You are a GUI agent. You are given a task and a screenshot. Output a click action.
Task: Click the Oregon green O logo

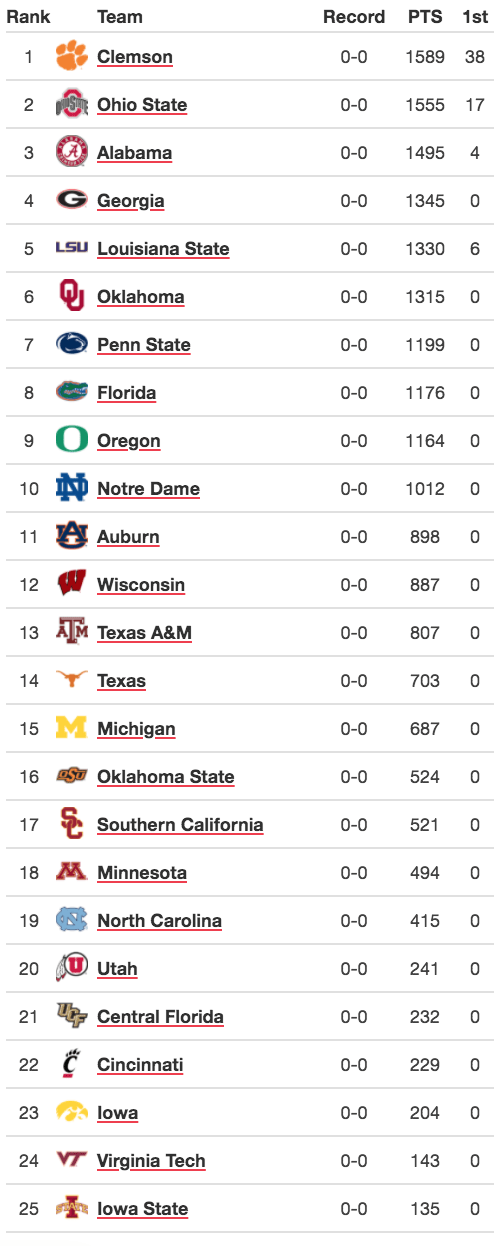[72, 441]
